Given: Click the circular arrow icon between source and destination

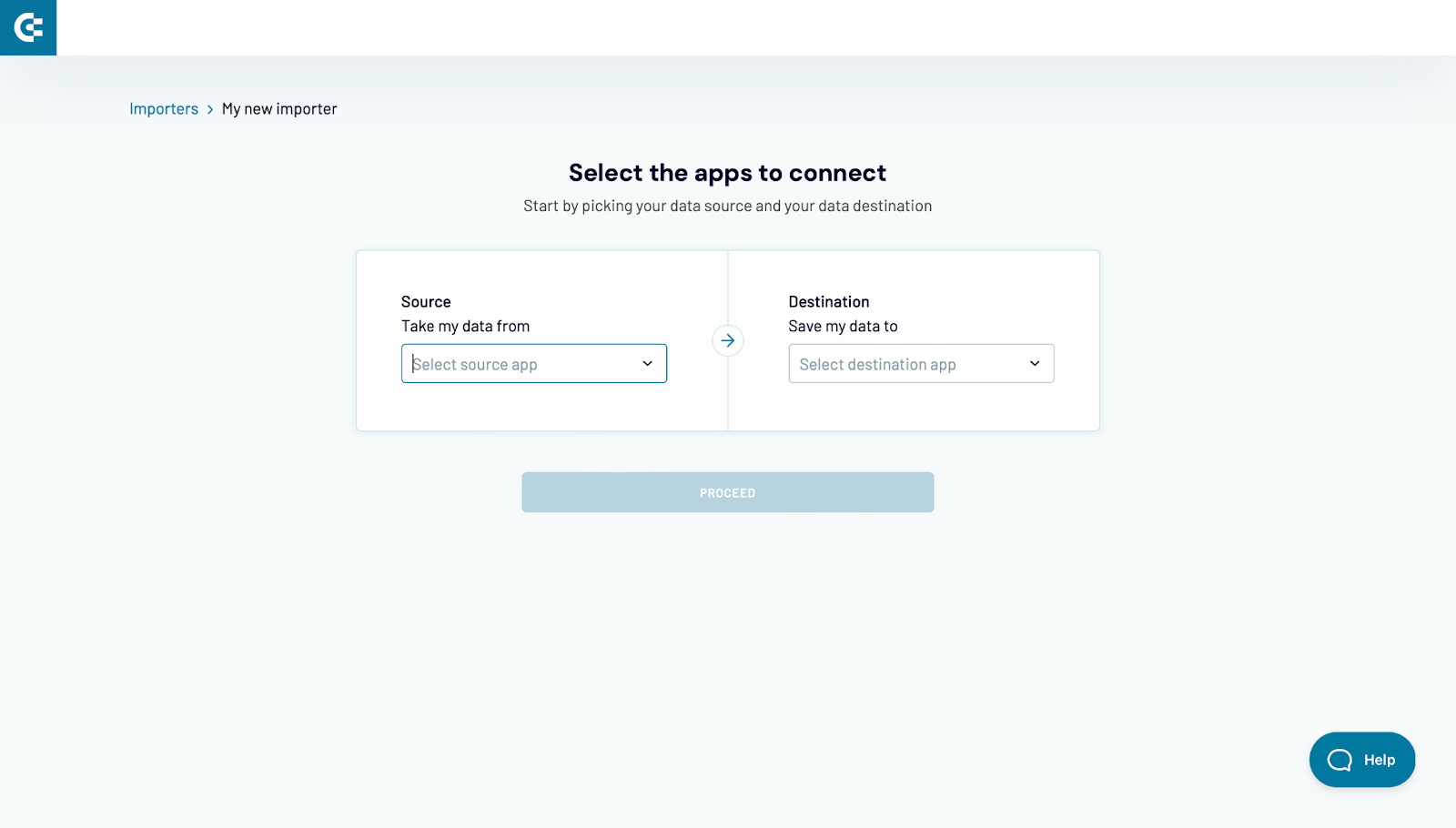Looking at the screenshot, I should pos(728,340).
